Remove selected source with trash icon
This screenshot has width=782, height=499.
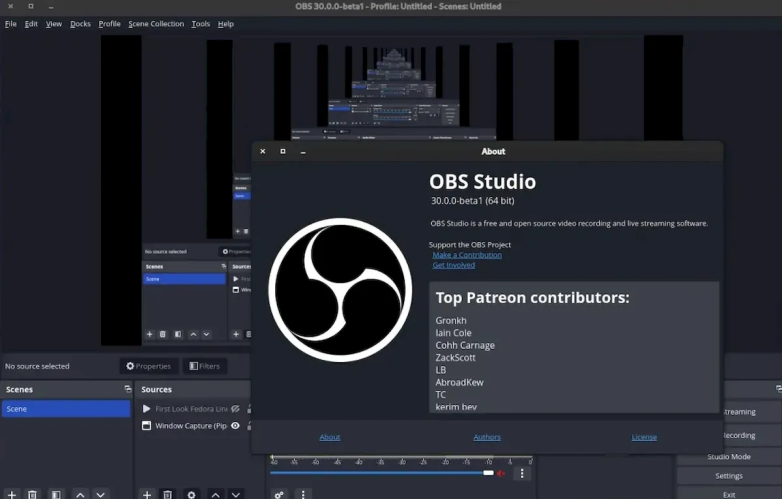tap(168, 495)
